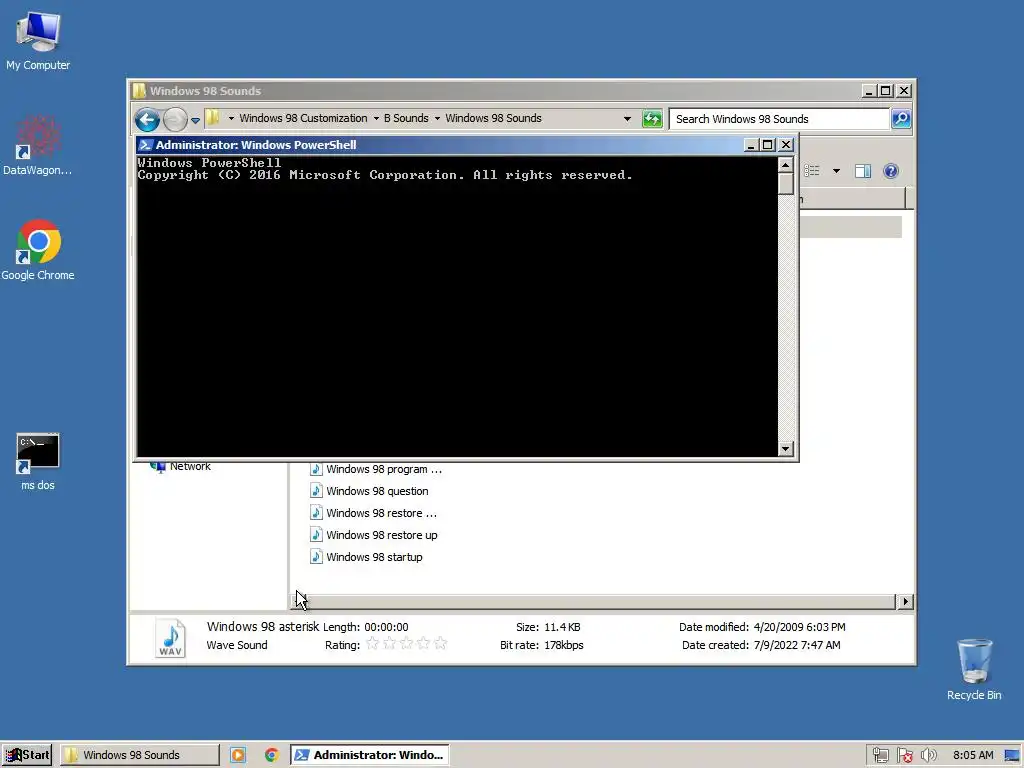Click the Size 11.4 KB value
This screenshot has height=768, width=1024.
(562, 627)
